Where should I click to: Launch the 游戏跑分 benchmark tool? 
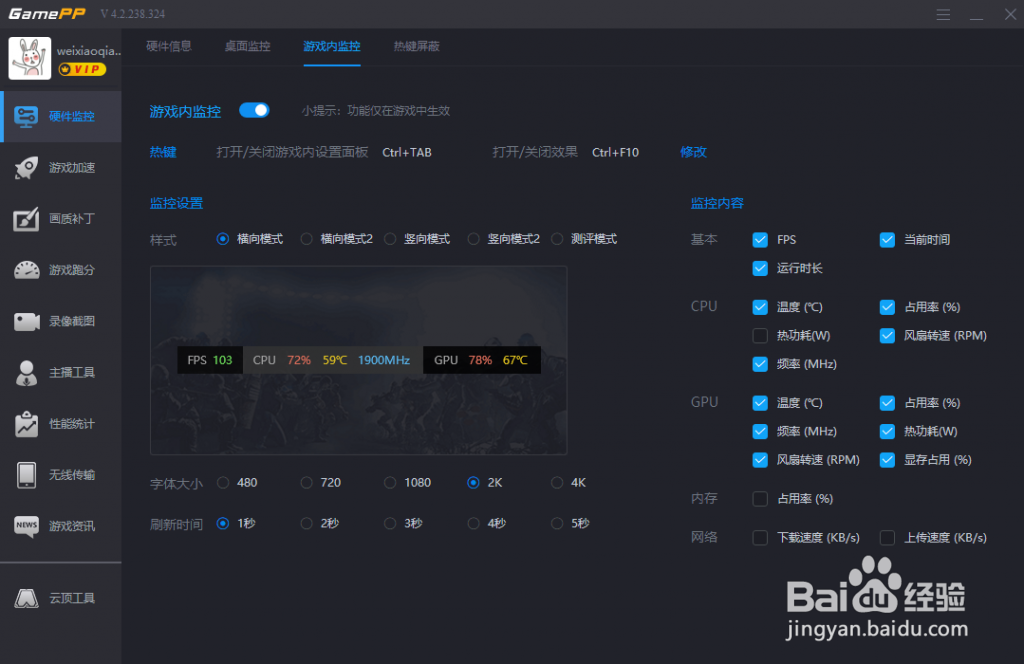point(60,269)
